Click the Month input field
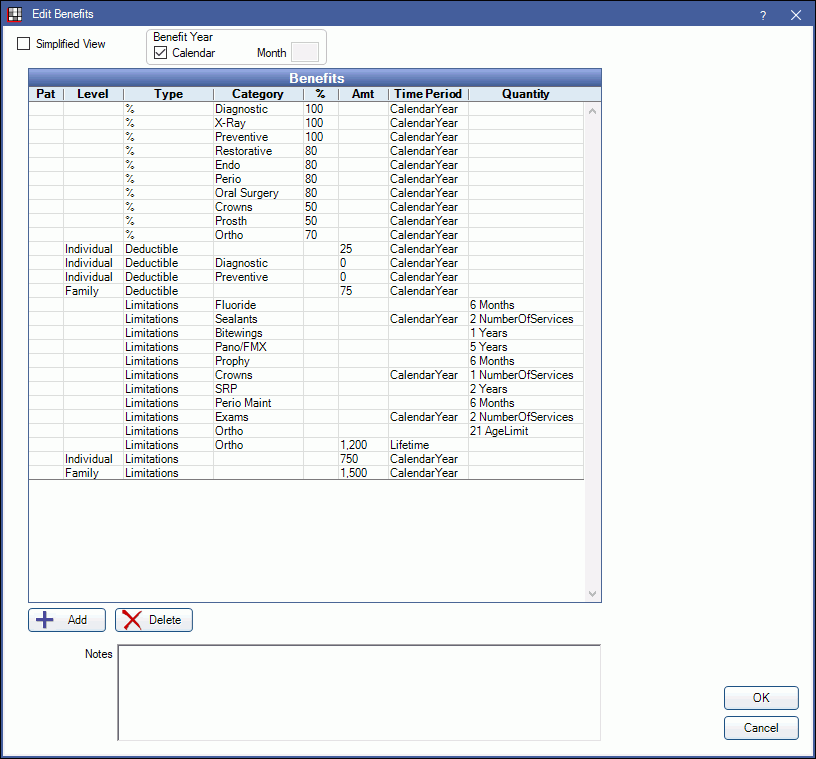 click(x=304, y=53)
